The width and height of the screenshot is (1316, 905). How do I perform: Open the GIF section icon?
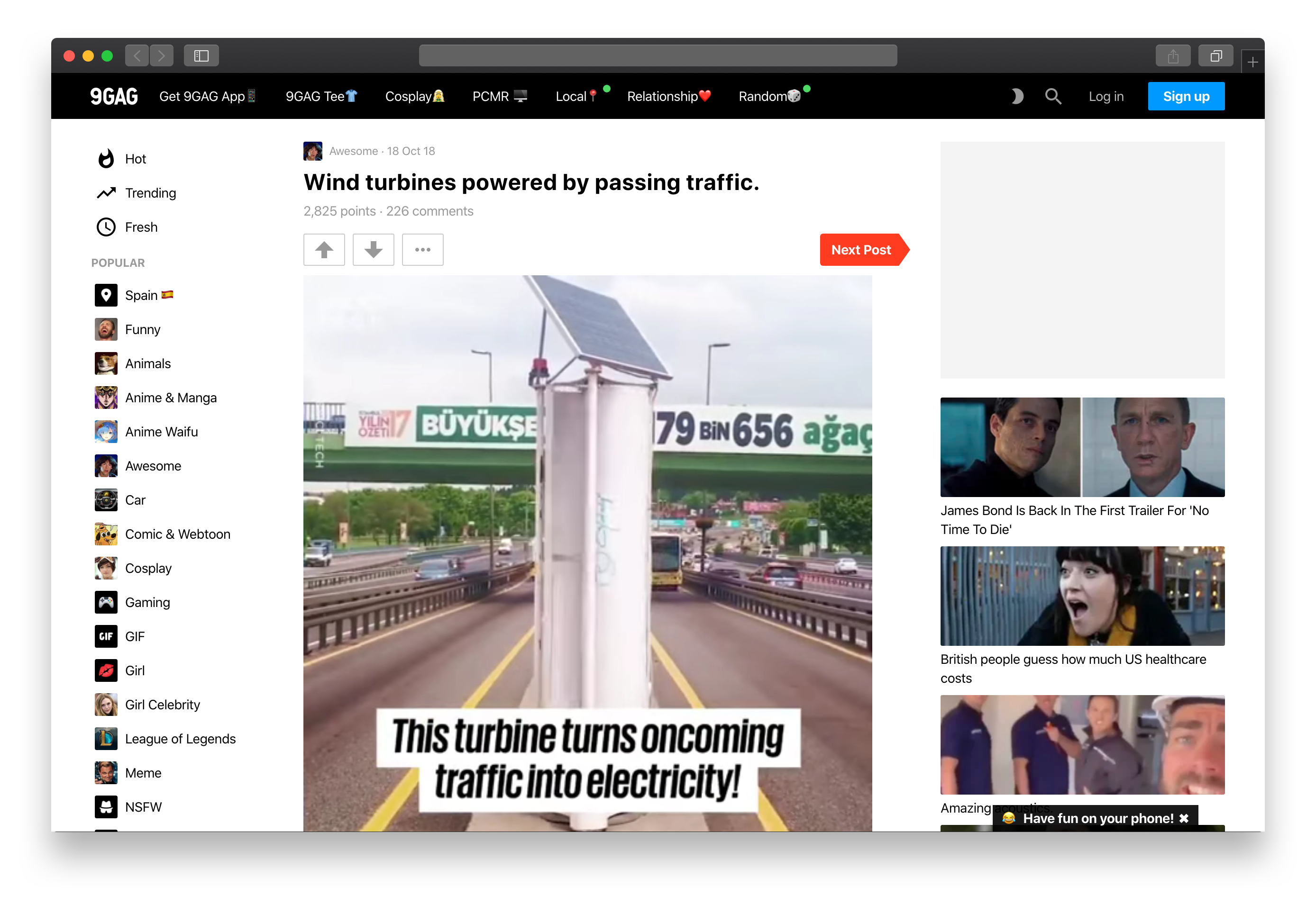pos(106,636)
